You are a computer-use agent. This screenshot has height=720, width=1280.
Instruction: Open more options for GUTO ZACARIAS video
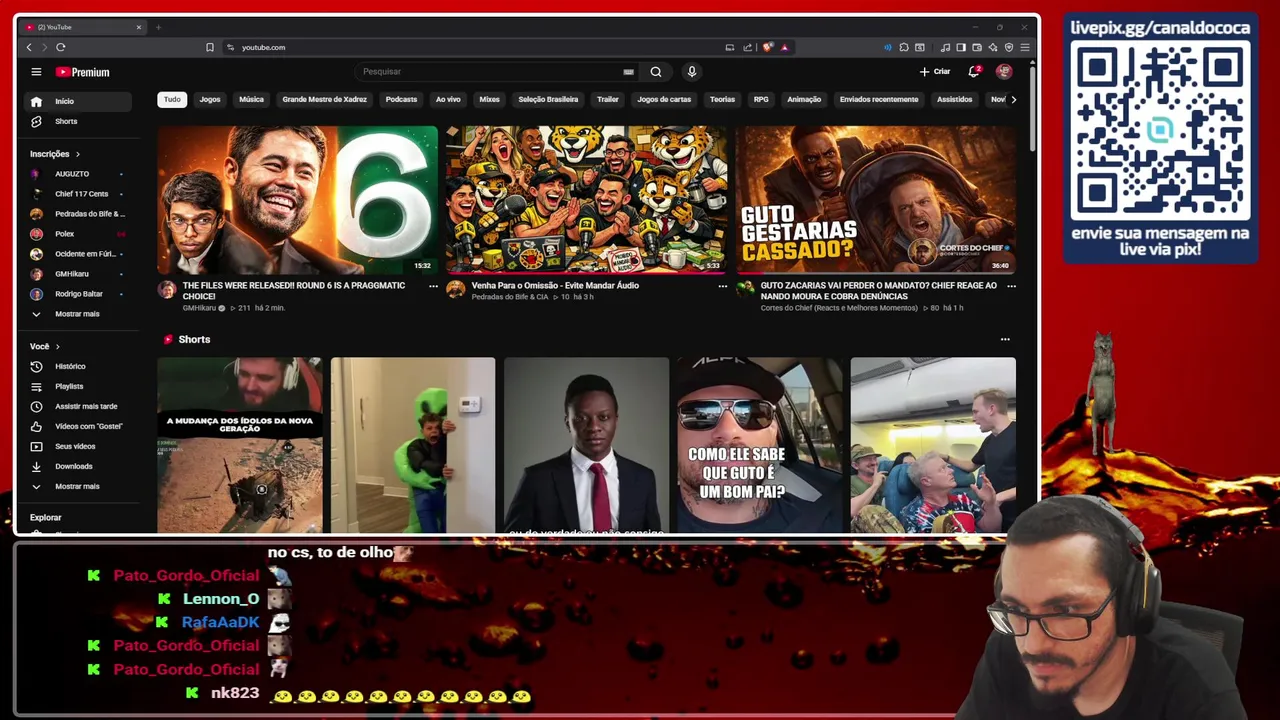tap(1011, 286)
